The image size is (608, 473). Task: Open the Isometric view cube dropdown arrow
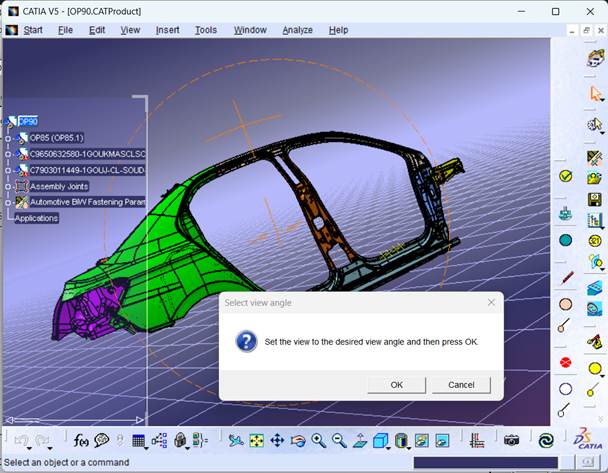point(388,448)
